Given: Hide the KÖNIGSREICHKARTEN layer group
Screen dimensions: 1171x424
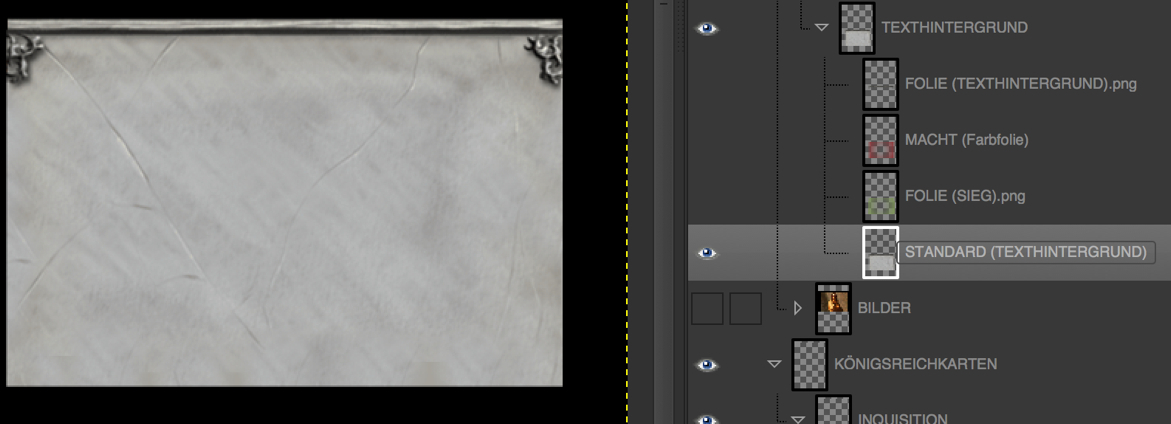Looking at the screenshot, I should click(x=706, y=365).
